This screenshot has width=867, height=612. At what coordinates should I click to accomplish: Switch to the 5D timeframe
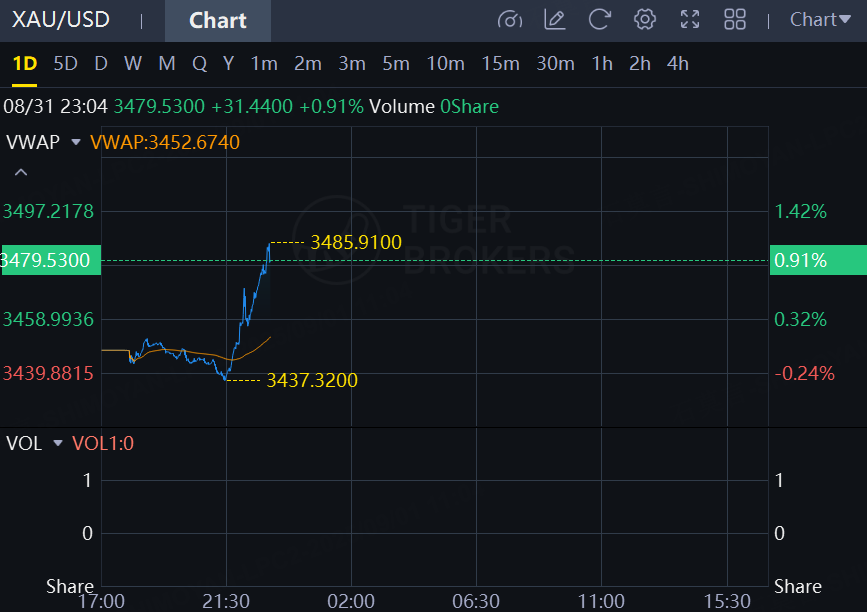(x=65, y=64)
